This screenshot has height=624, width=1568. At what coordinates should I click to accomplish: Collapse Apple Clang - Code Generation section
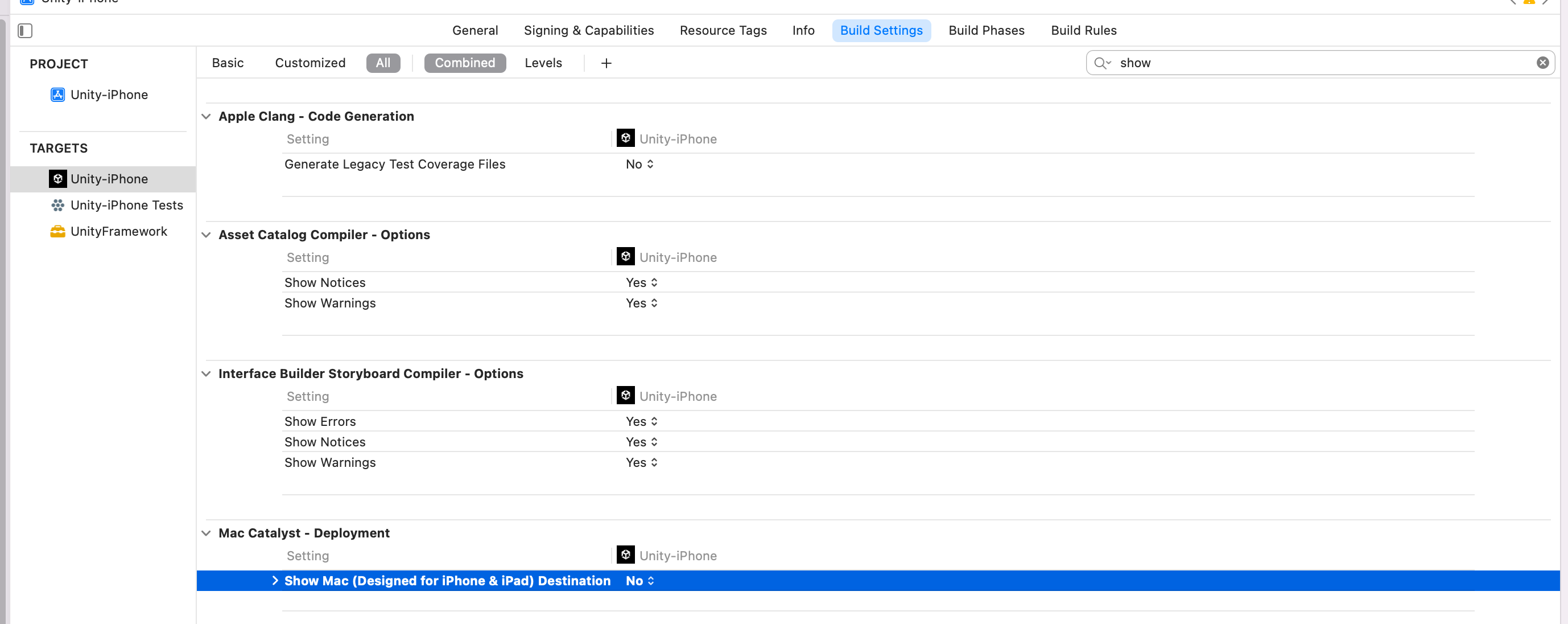coord(207,116)
